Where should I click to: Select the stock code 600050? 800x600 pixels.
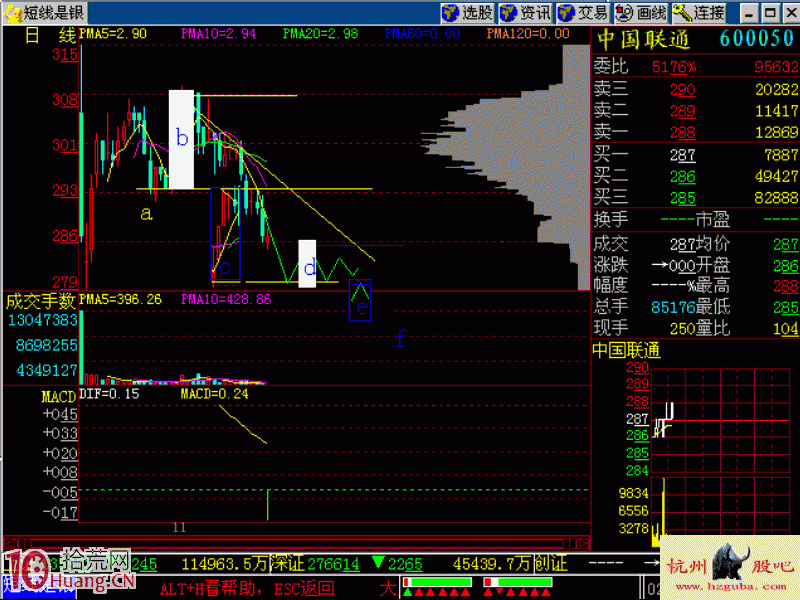point(758,39)
